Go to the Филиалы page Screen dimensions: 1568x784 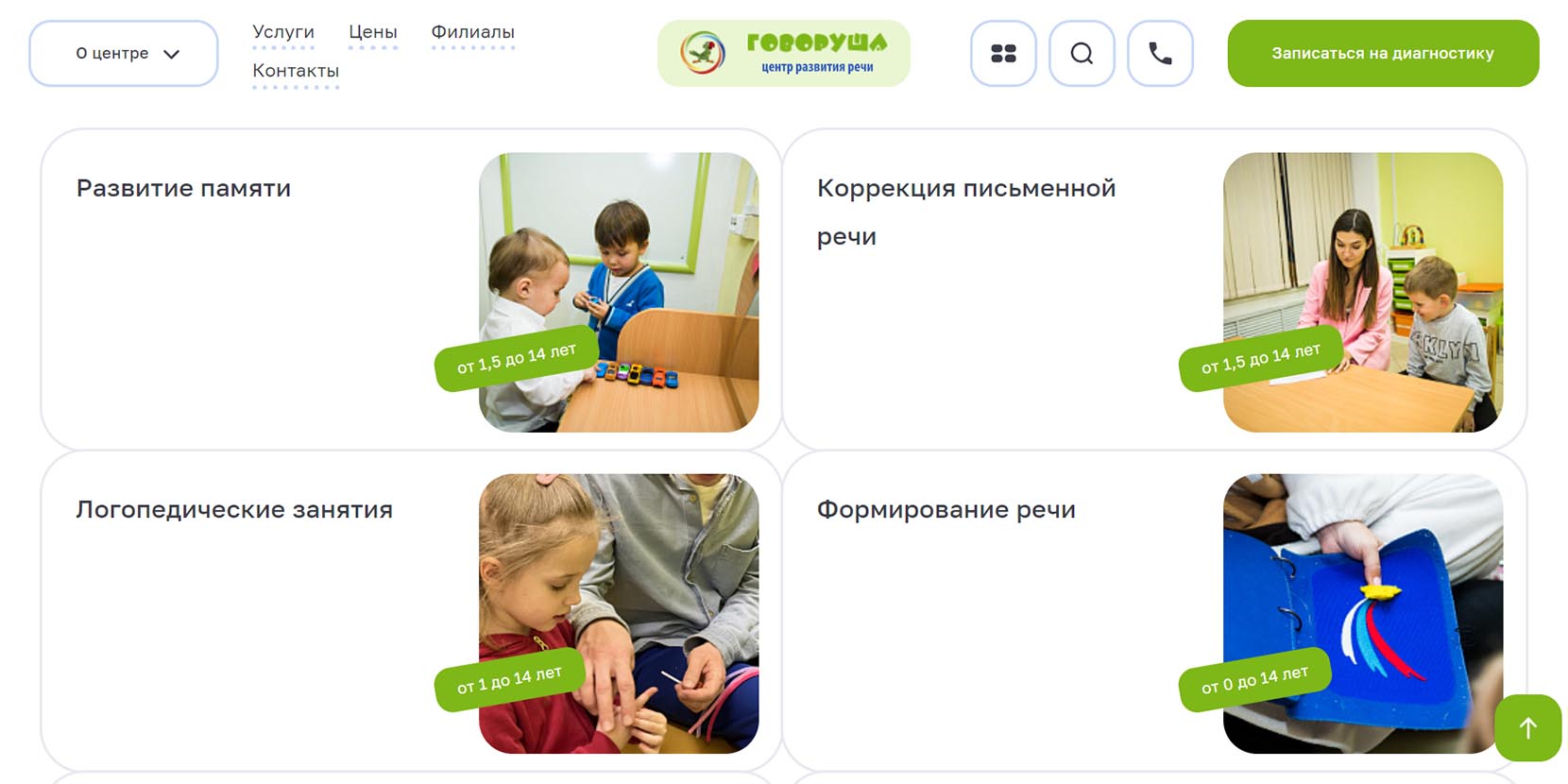click(473, 32)
